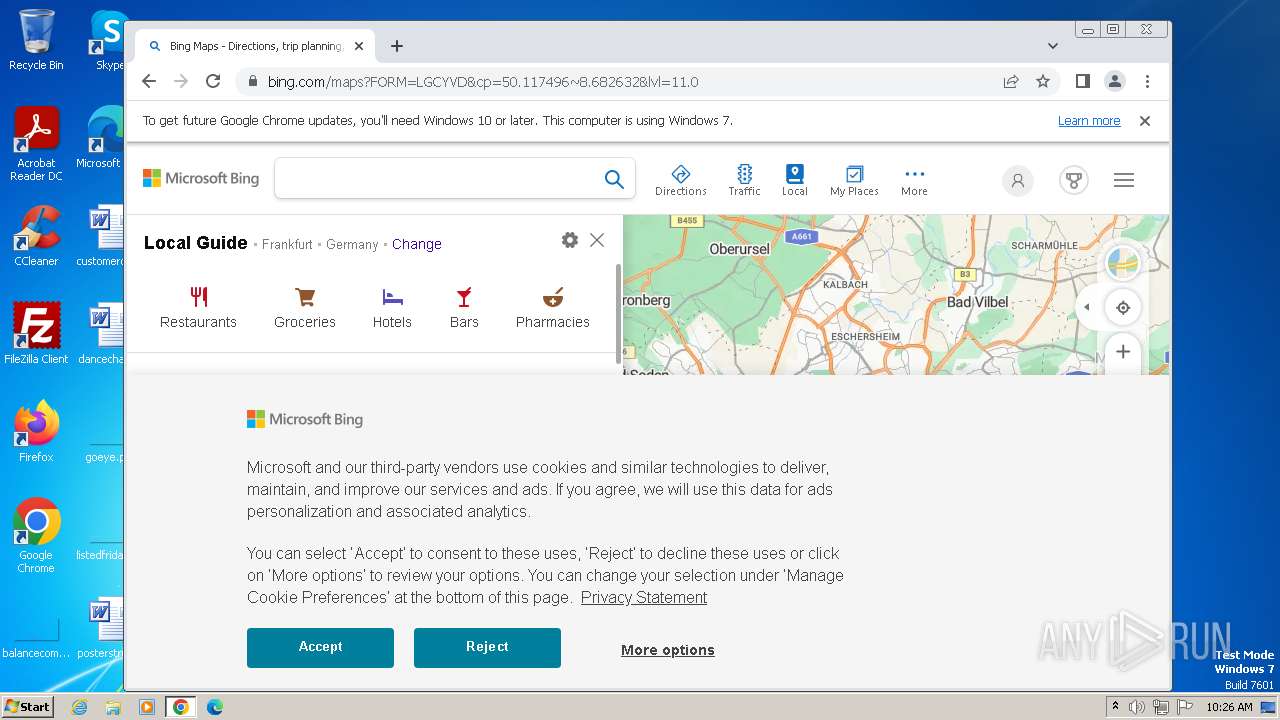The height and width of the screenshot is (720, 1280).
Task: Open the Windows Start menu
Action: 28,706
